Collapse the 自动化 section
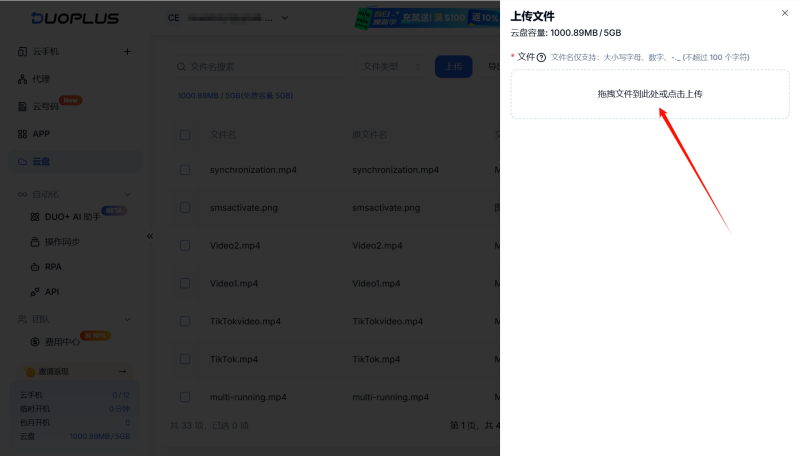Viewport: 800px width, 456px height. pos(127,193)
